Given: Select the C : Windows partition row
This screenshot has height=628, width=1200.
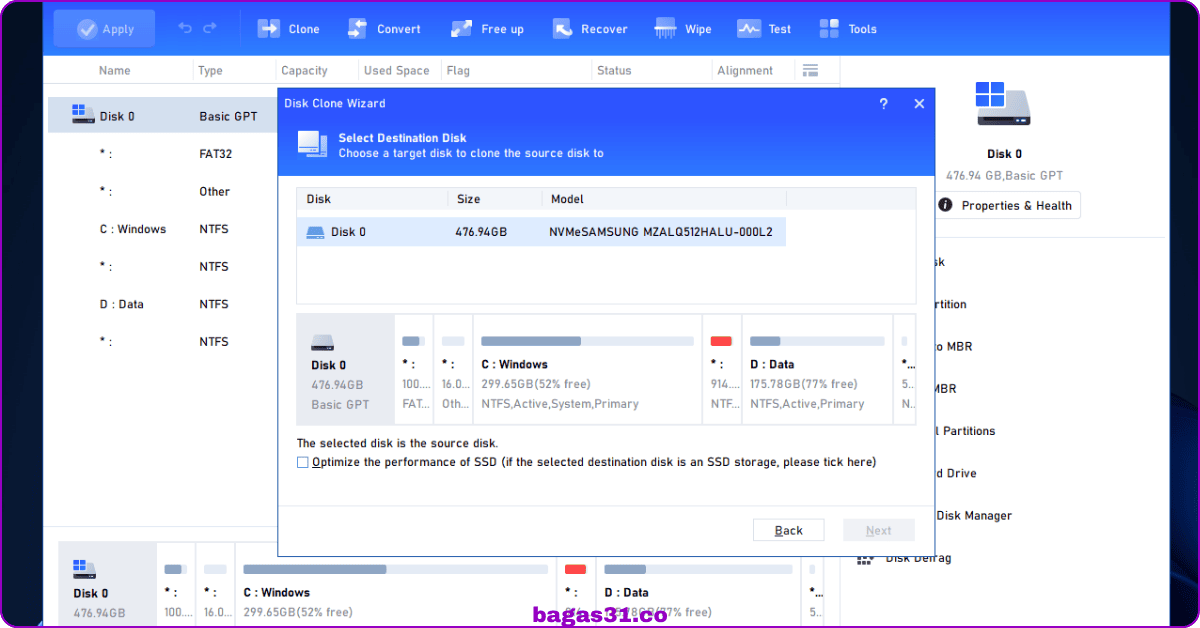Looking at the screenshot, I should coord(163,229).
